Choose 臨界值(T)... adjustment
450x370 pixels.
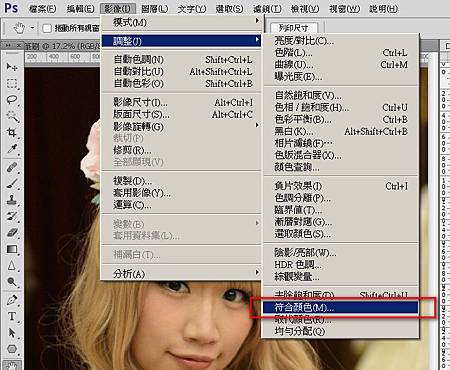pyautogui.click(x=341, y=210)
